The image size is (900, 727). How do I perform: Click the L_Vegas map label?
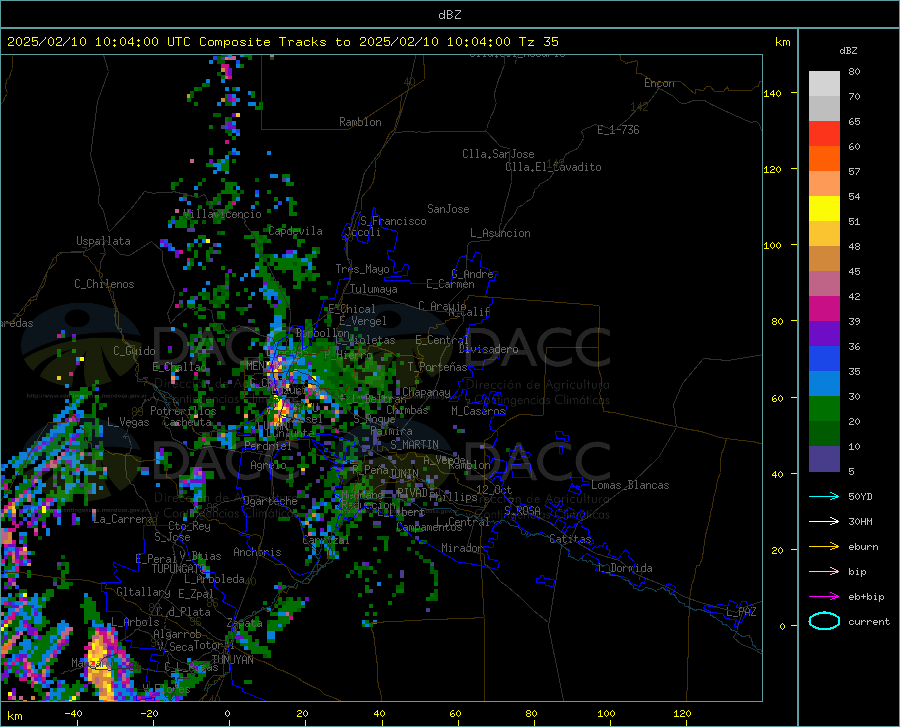128,422
